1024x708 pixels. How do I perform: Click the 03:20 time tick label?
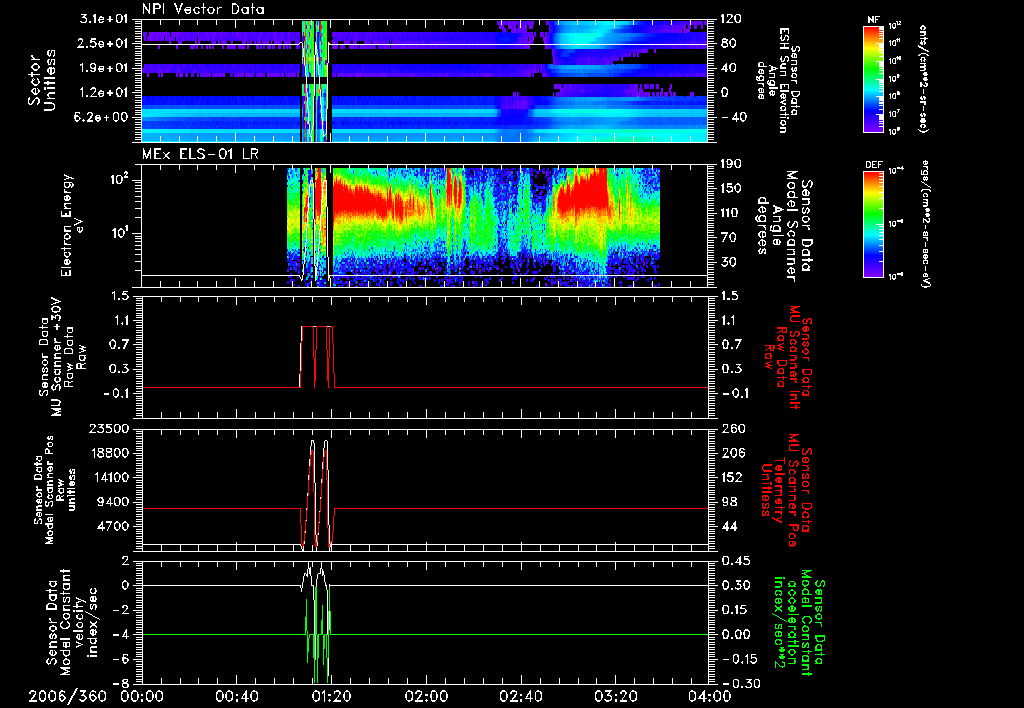(615, 696)
